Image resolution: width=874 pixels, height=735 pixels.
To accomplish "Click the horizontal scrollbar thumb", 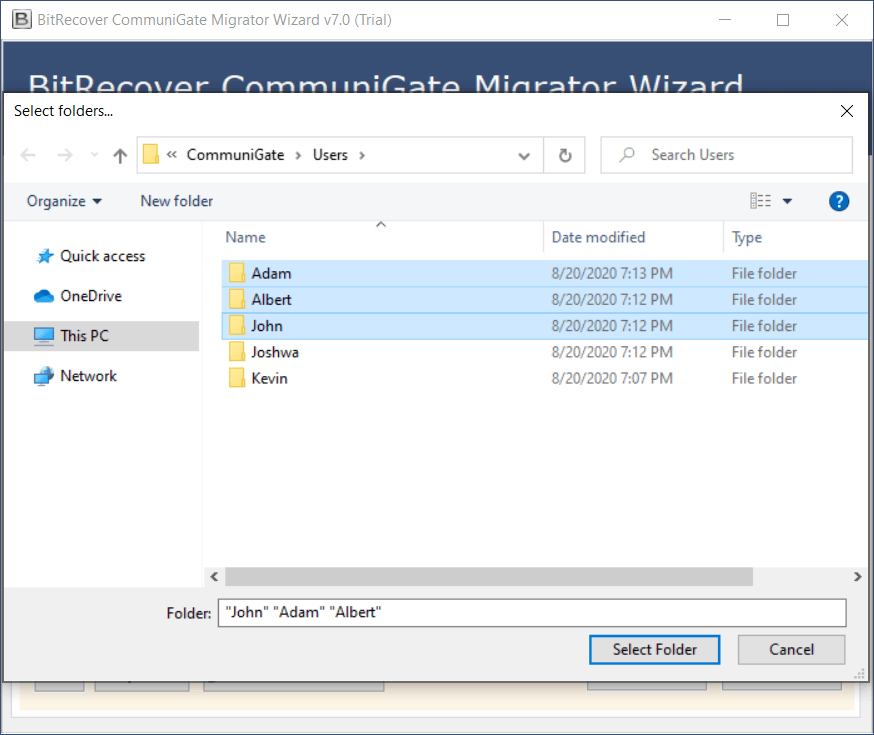I will click(x=489, y=577).
